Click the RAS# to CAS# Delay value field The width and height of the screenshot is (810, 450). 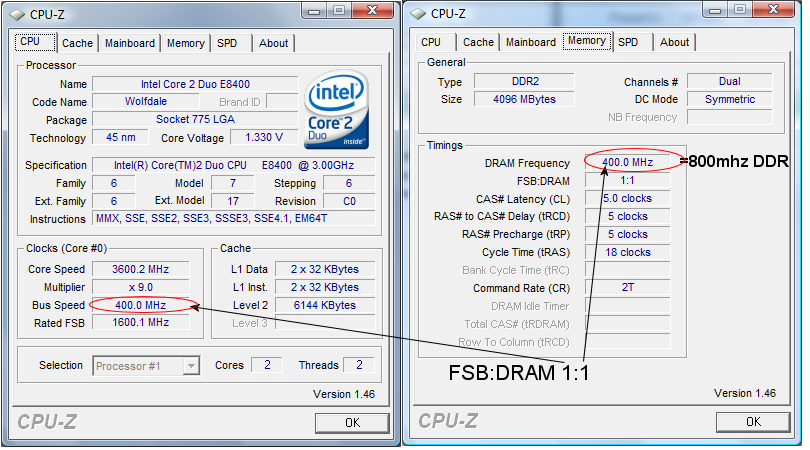pyautogui.click(x=628, y=216)
